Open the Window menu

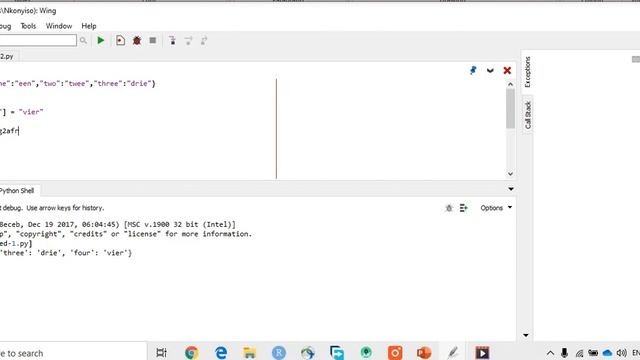pos(59,26)
